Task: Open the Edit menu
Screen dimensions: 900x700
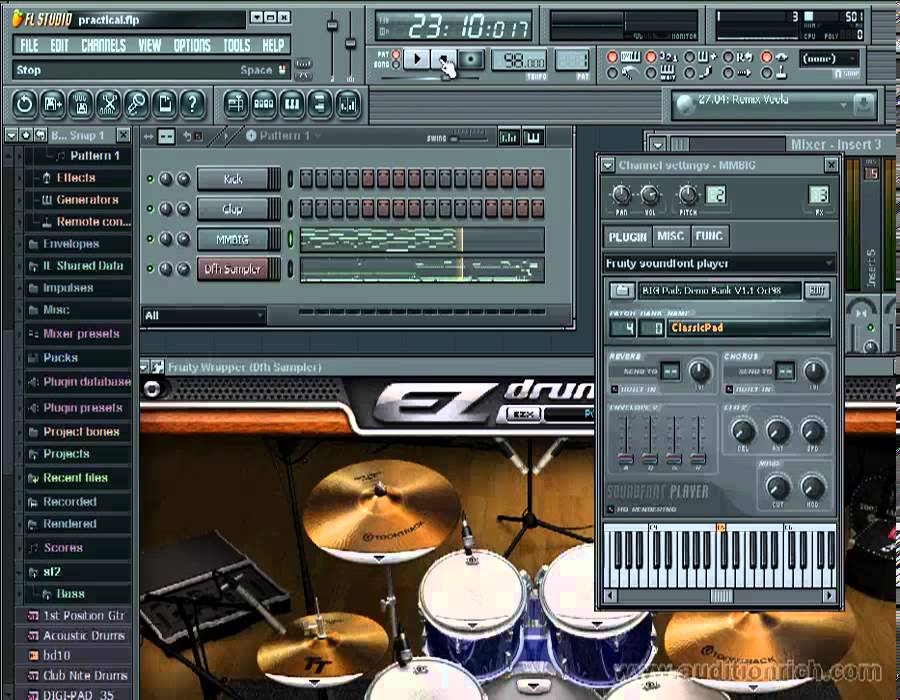Action: click(x=59, y=45)
